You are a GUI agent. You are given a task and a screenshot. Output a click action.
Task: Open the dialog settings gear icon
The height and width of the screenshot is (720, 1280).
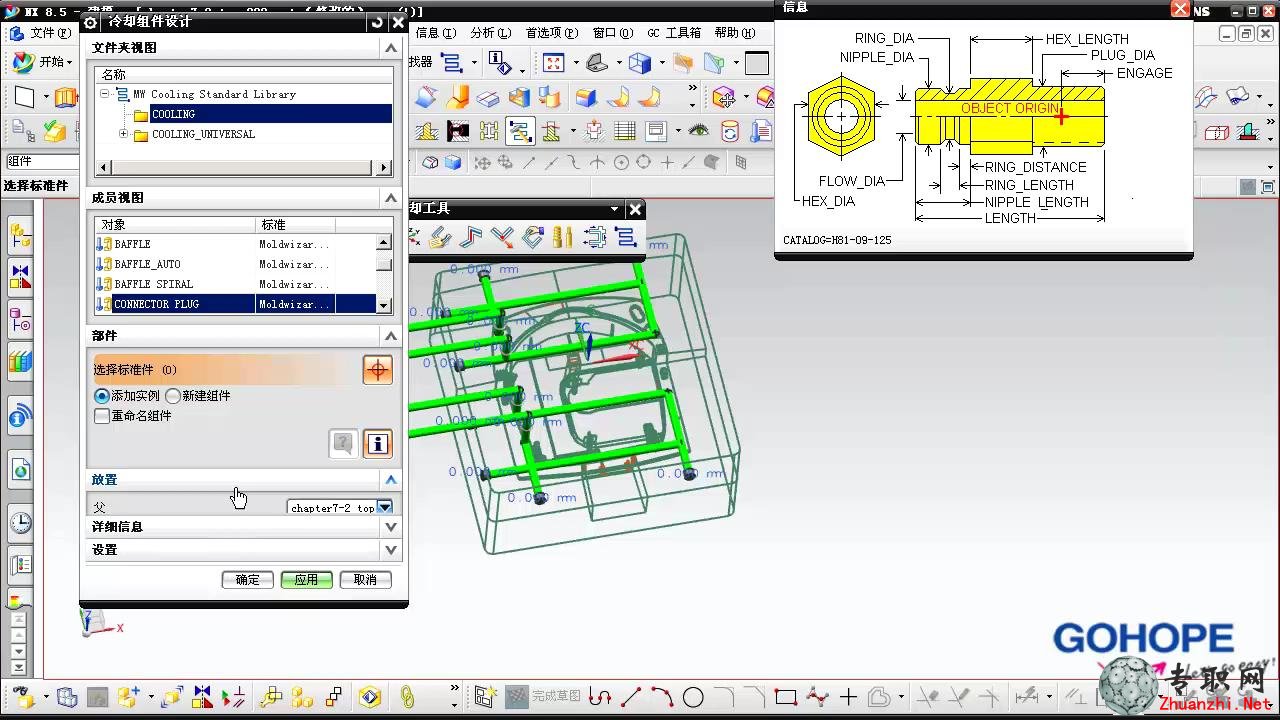90,22
